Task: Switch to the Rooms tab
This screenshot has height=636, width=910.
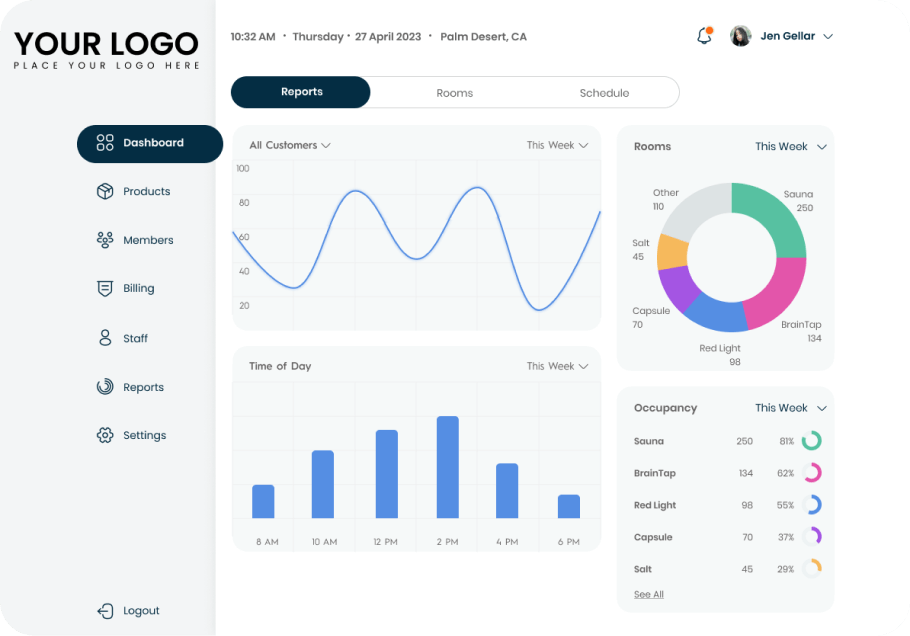Action: point(454,93)
